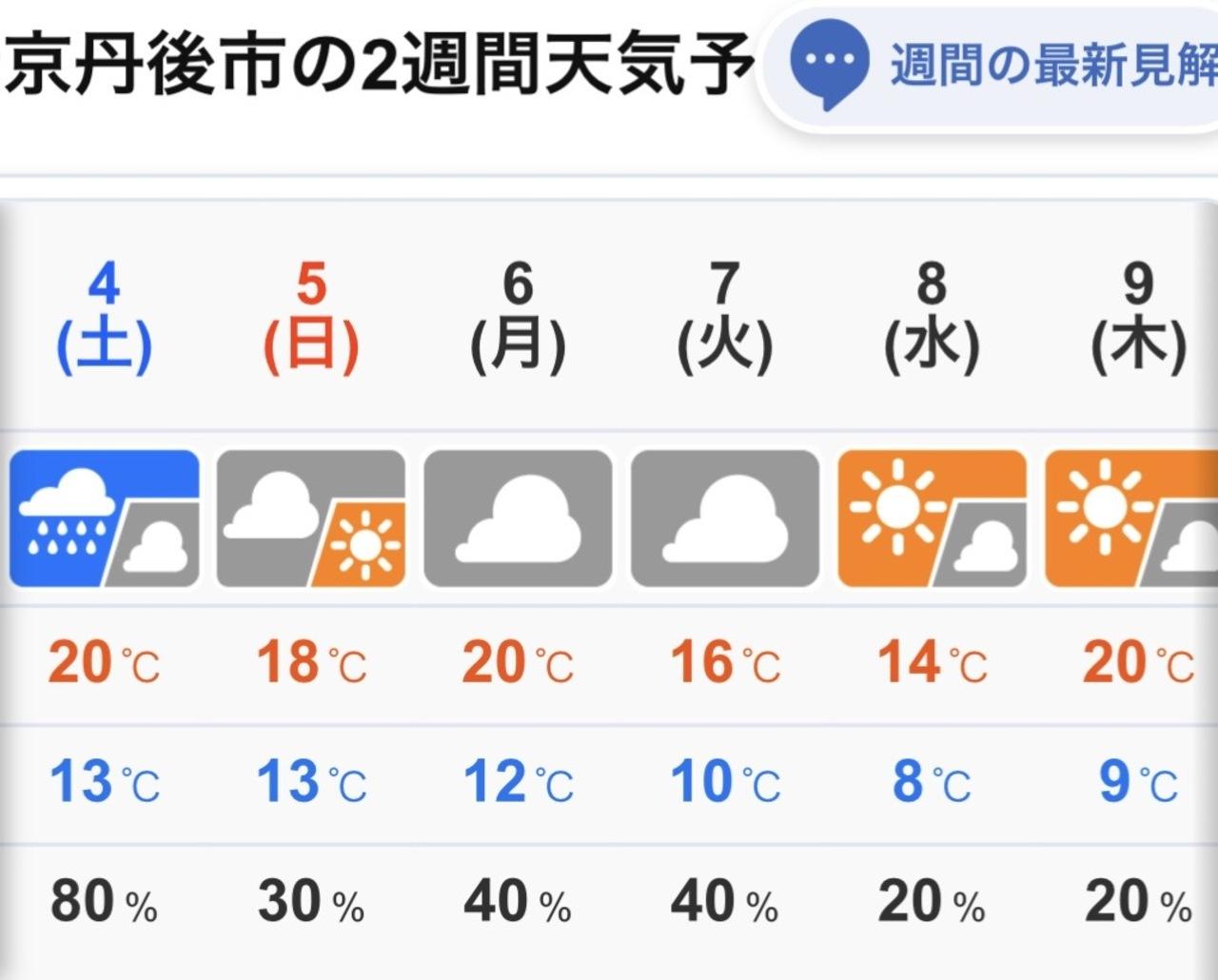Click the blue speech bubble icon
Screen dimensions: 1218x980
tap(829, 64)
